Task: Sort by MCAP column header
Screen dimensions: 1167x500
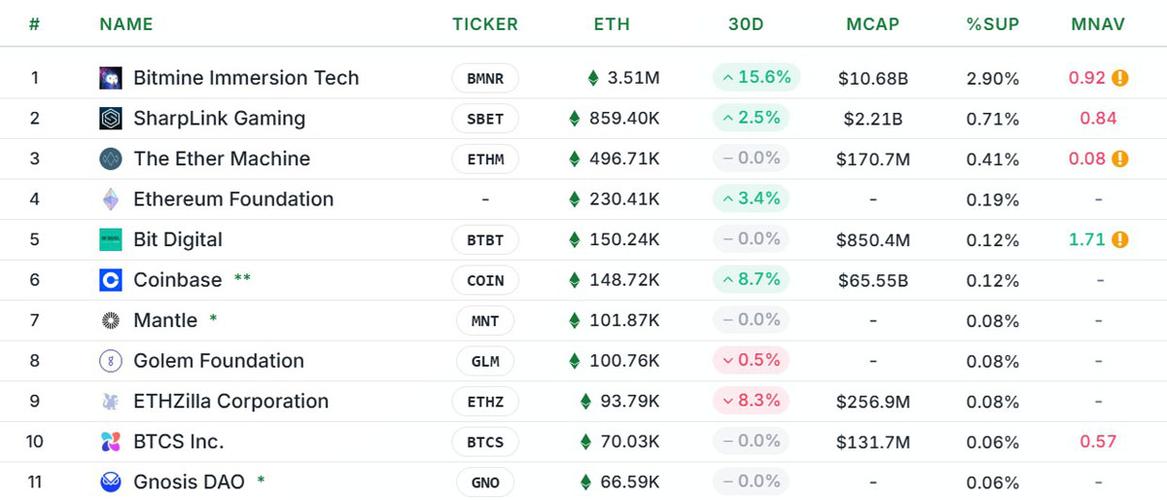Action: pyautogui.click(x=873, y=24)
